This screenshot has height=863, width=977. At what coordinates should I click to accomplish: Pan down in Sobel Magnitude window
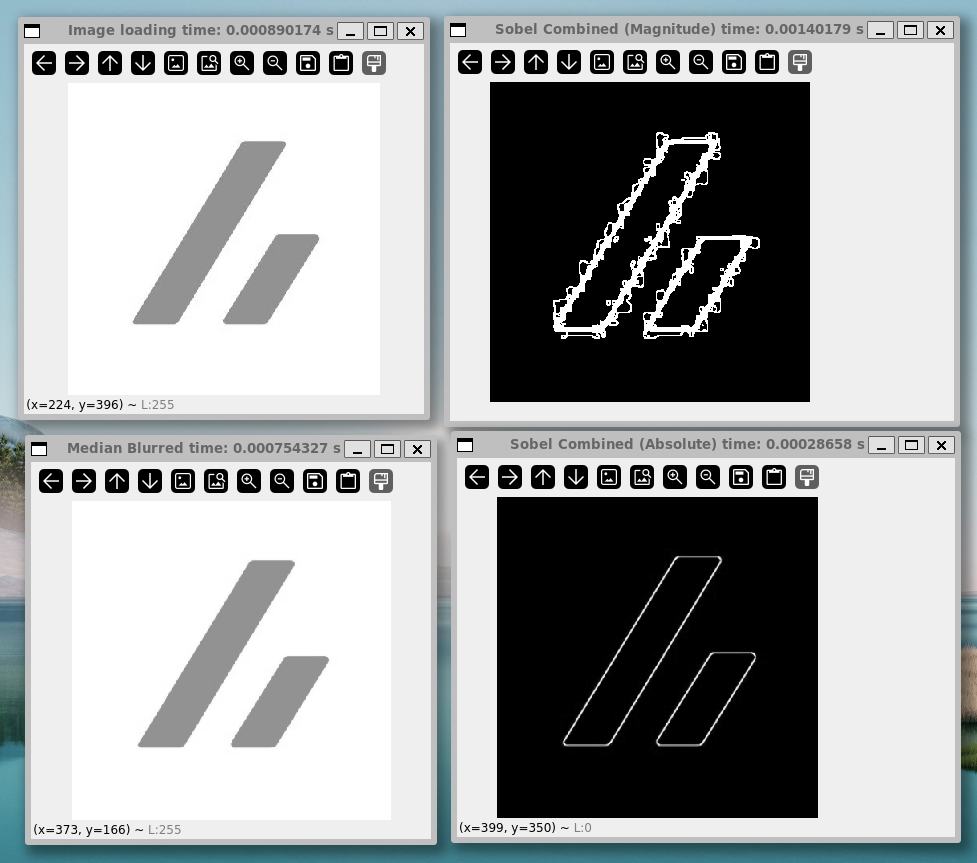click(569, 62)
